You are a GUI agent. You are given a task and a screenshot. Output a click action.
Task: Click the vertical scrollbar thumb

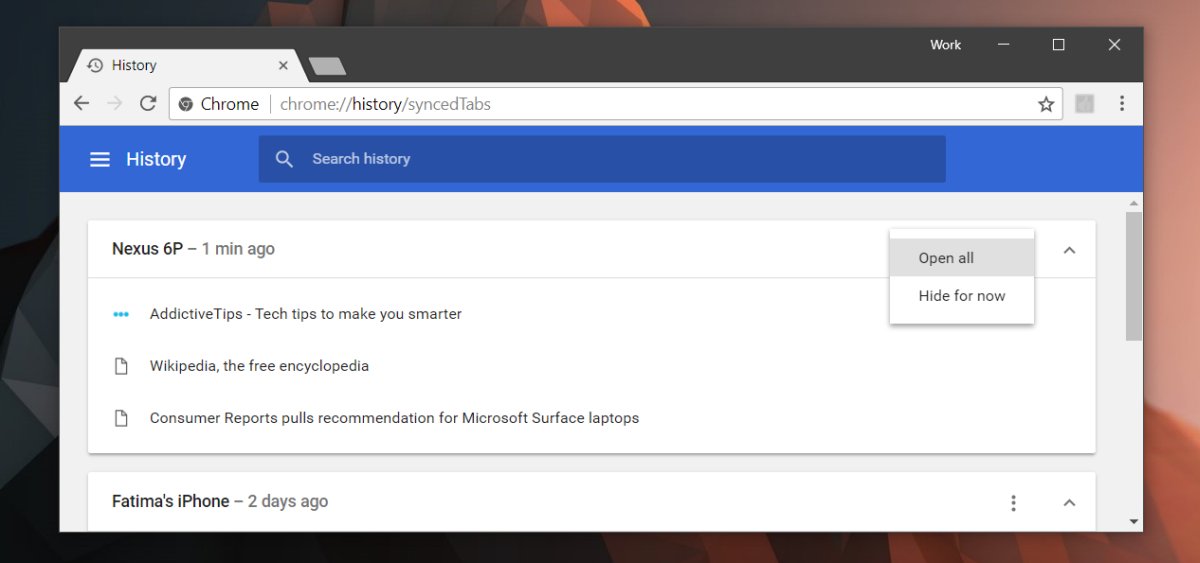pos(1133,276)
